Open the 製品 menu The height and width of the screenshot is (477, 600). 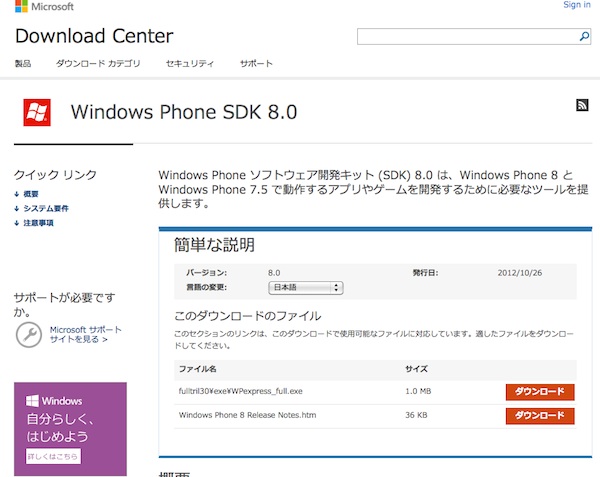[x=23, y=64]
